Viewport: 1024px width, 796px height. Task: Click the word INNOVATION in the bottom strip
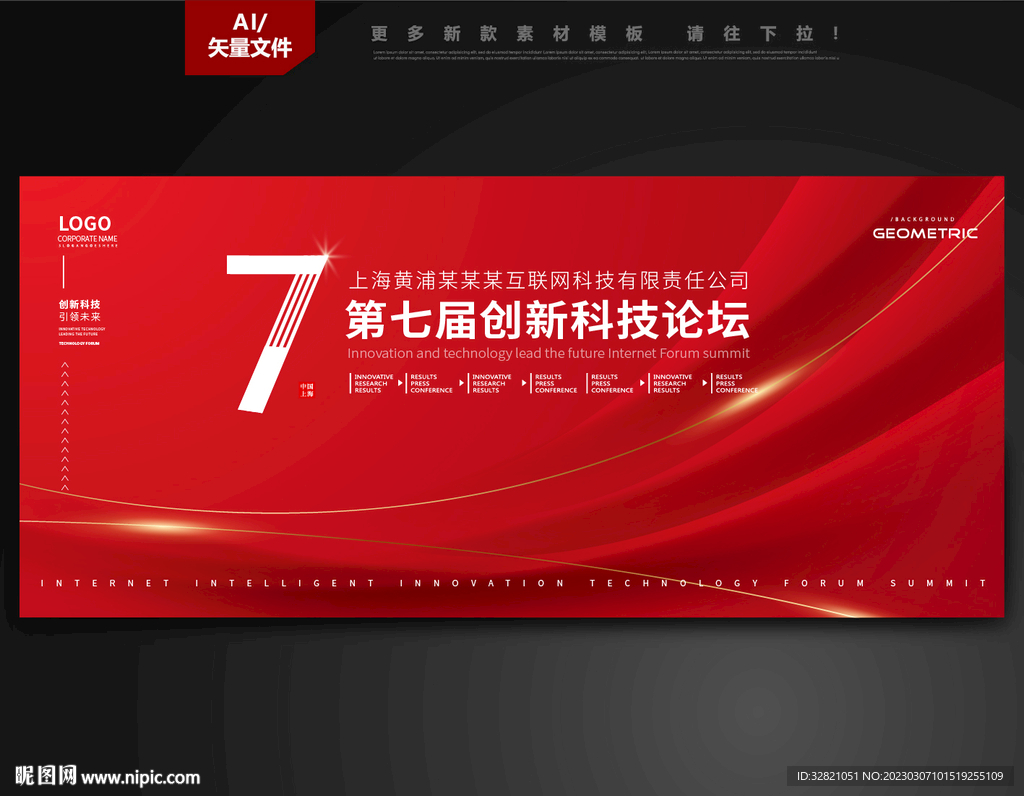pyautogui.click(x=482, y=583)
